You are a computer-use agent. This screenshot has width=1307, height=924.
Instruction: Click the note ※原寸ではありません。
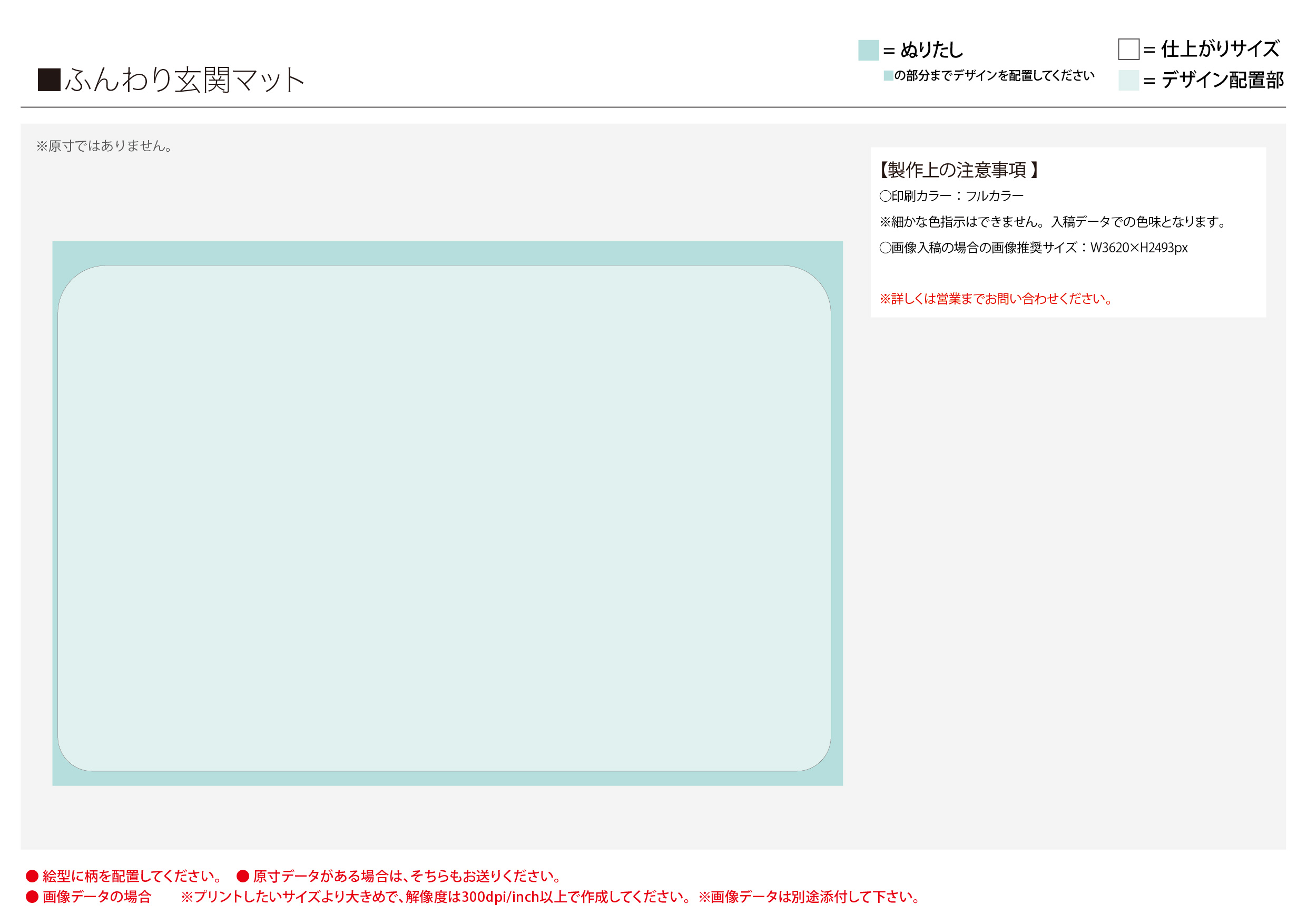105,146
